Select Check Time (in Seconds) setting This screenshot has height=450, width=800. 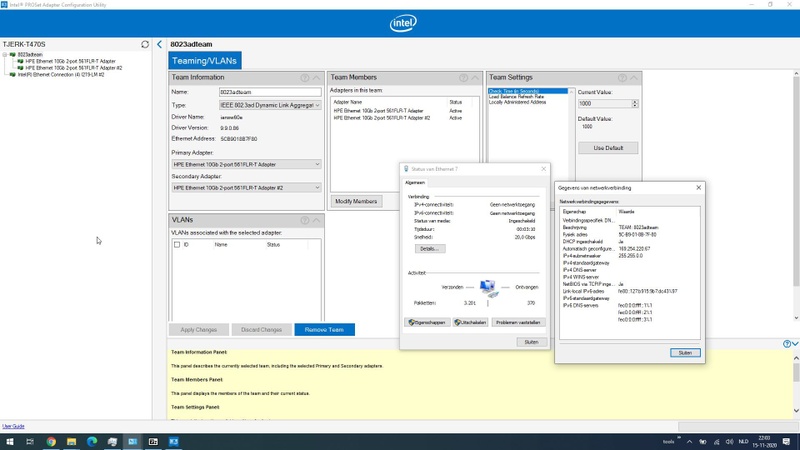(x=528, y=91)
